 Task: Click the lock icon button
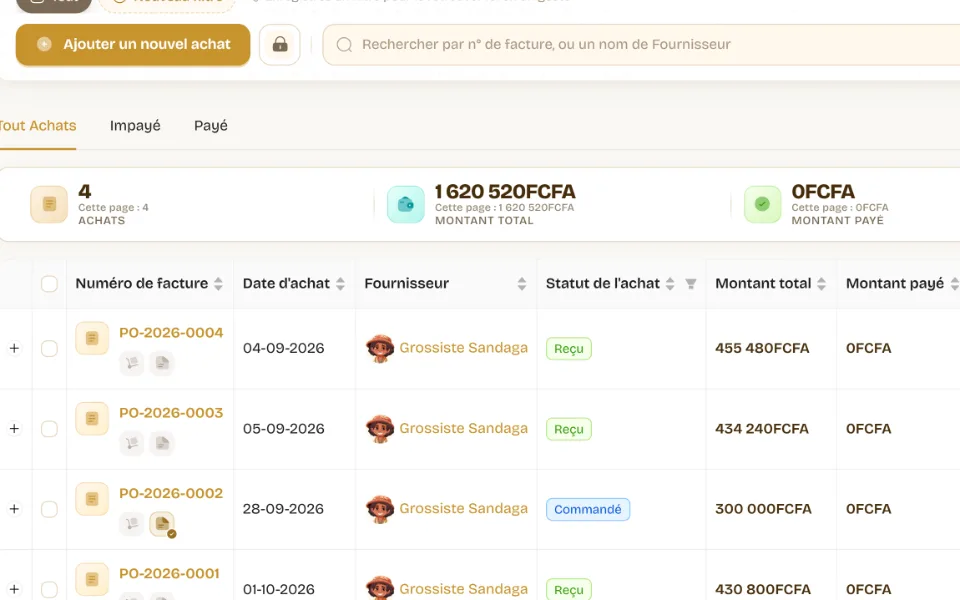pos(280,45)
